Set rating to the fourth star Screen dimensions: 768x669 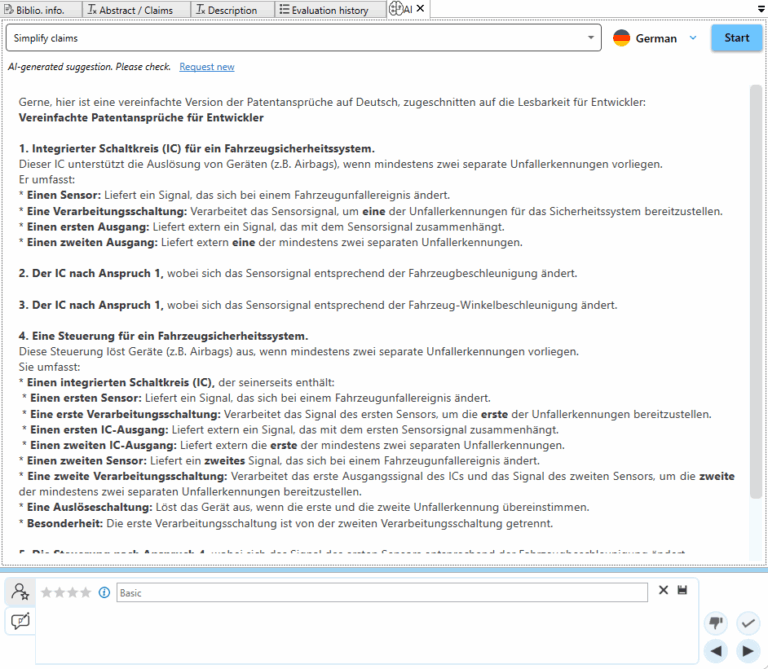click(x=86, y=593)
